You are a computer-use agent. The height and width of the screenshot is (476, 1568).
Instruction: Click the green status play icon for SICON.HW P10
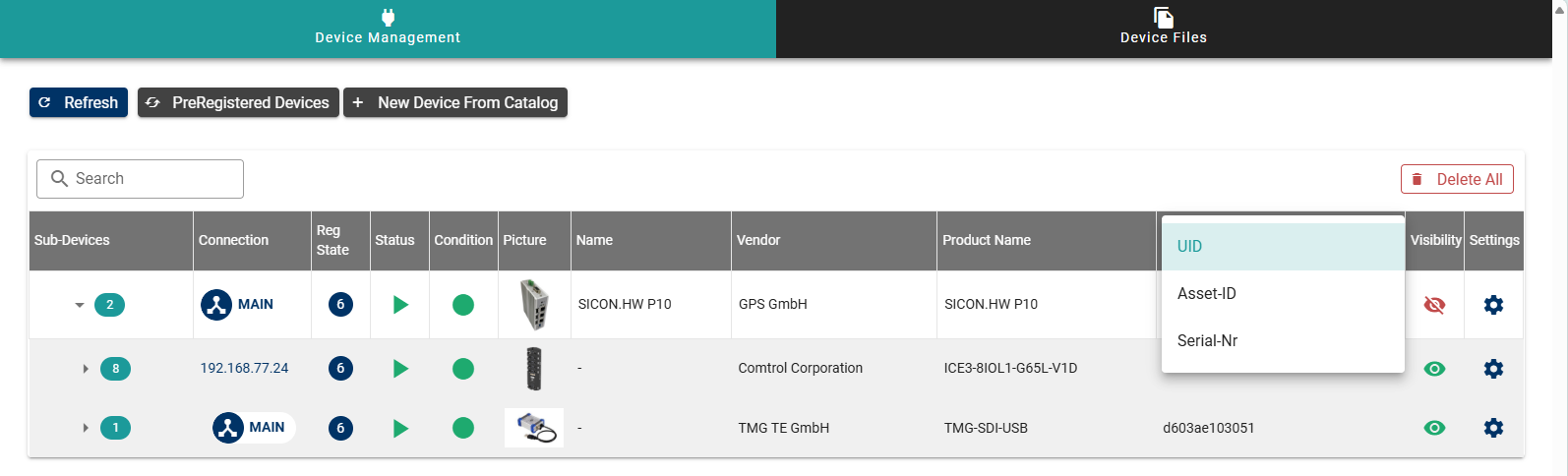(x=400, y=305)
